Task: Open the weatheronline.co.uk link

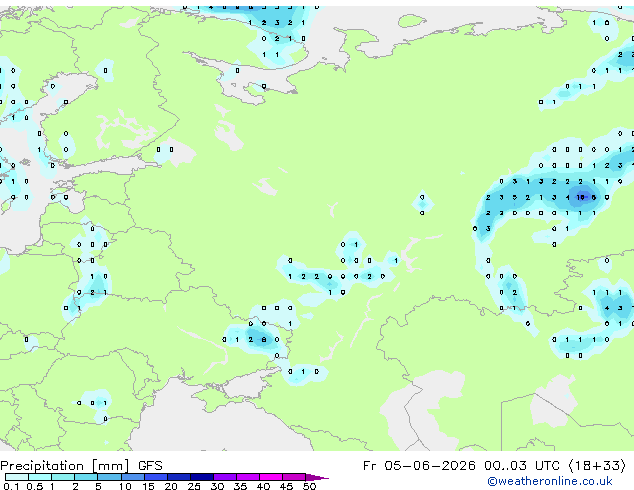Action: [x=550, y=481]
